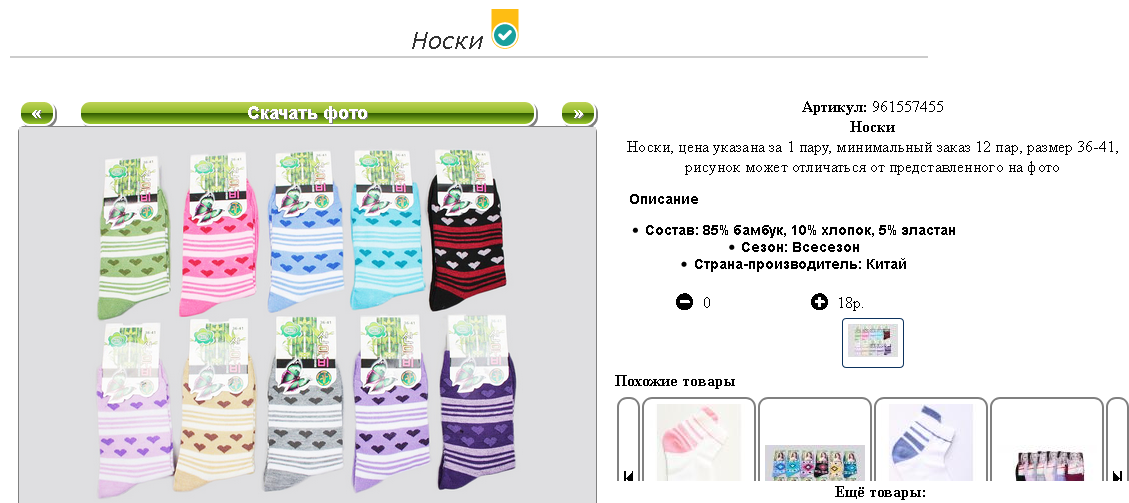This screenshot has width=1129, height=503.
Task: Click Скачать фото to download photo
Action: [307, 113]
